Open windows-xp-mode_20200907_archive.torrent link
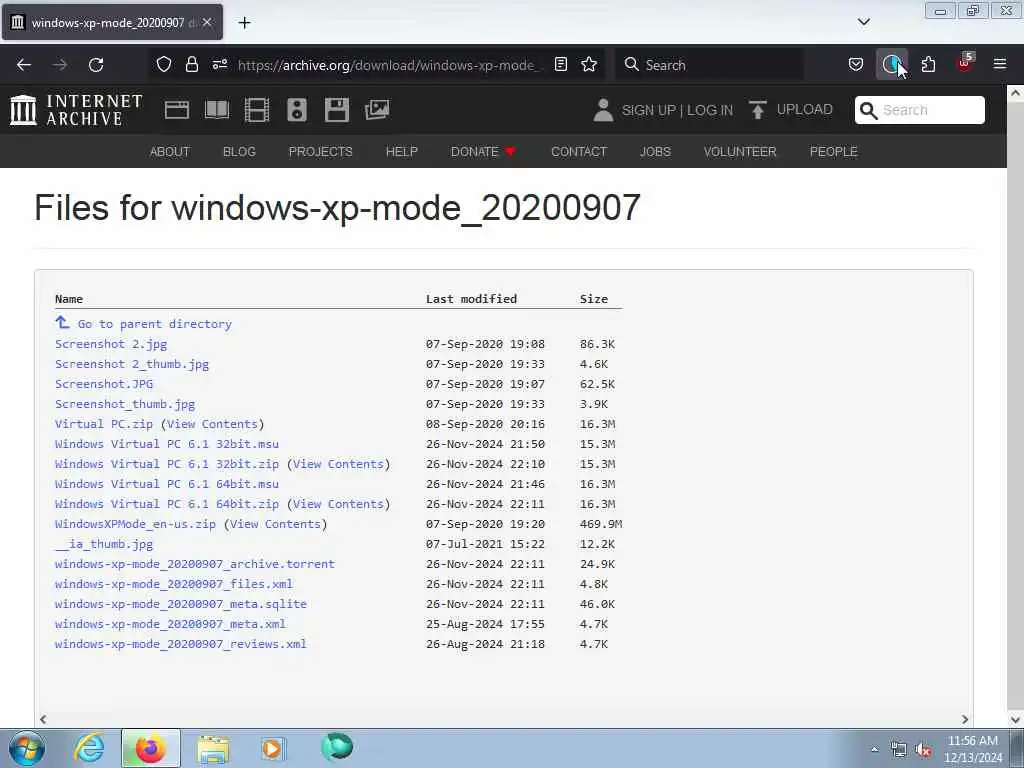The width and height of the screenshot is (1024, 768). [x=195, y=564]
